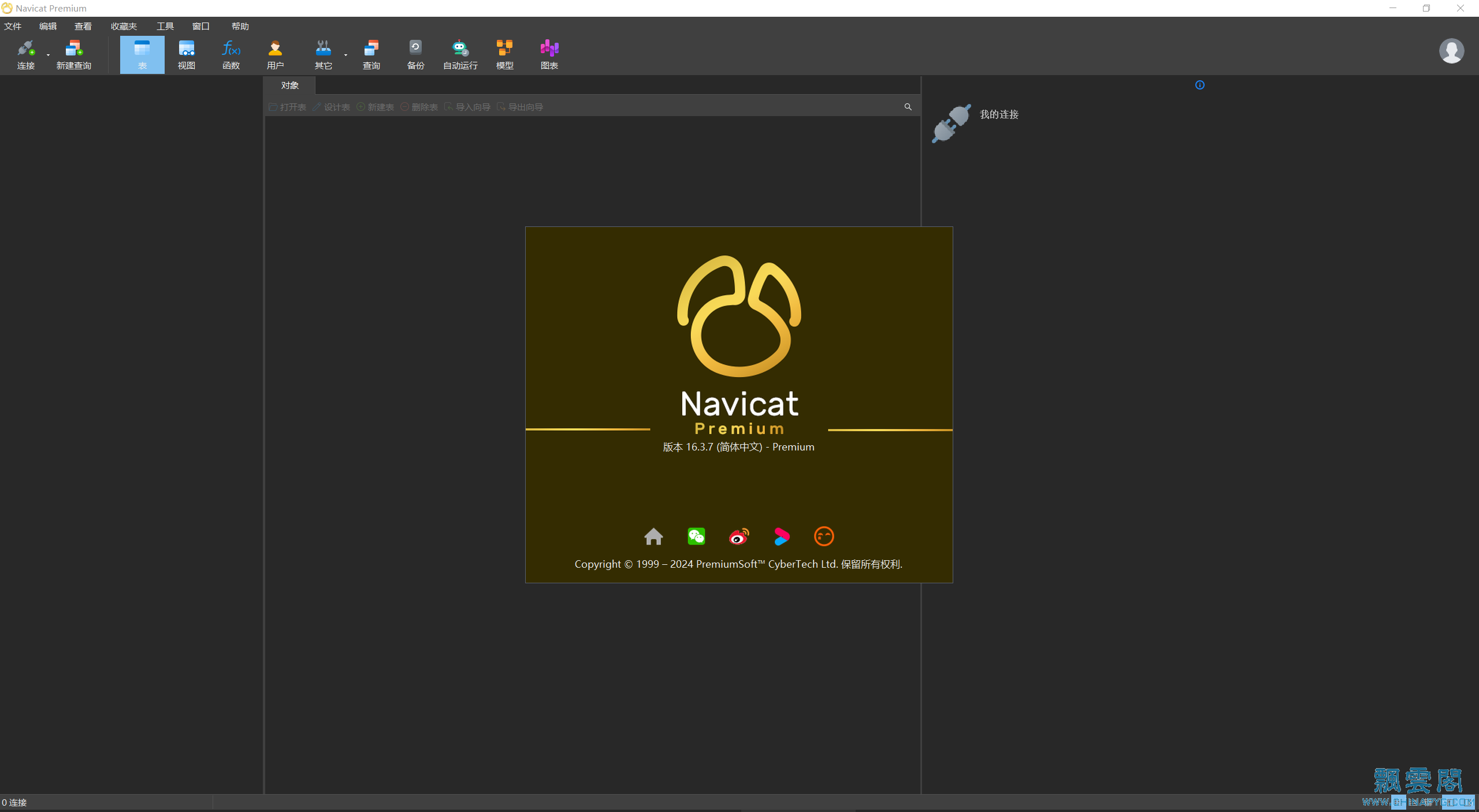Click the Import Wizard (导入向导) button

pos(467,107)
